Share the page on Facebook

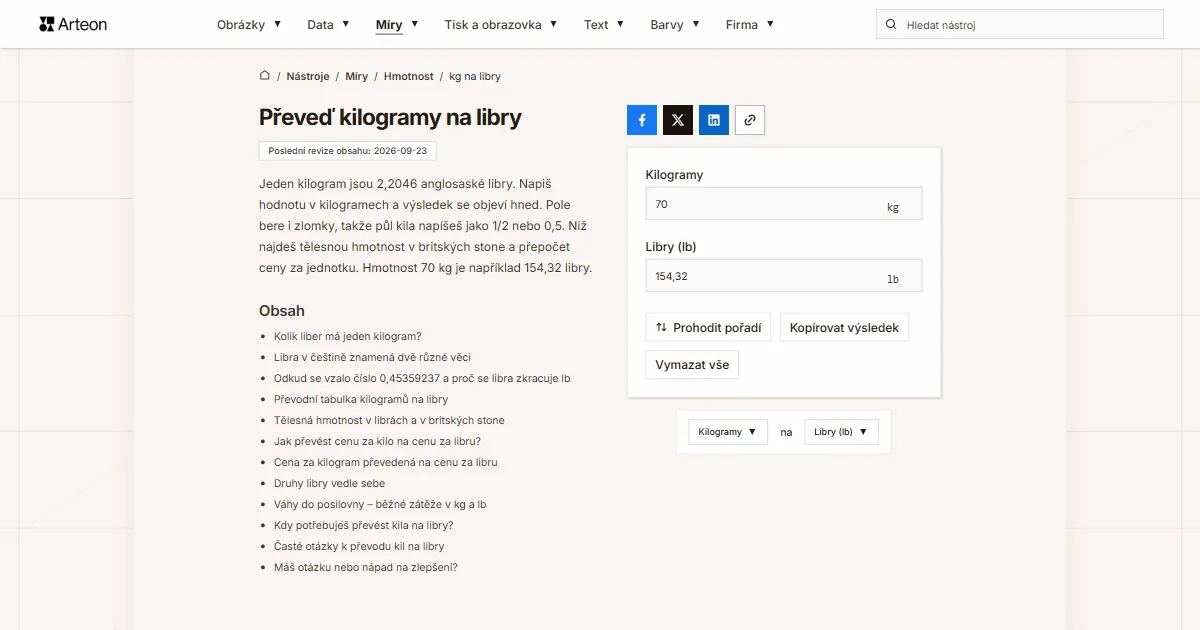[x=642, y=120]
